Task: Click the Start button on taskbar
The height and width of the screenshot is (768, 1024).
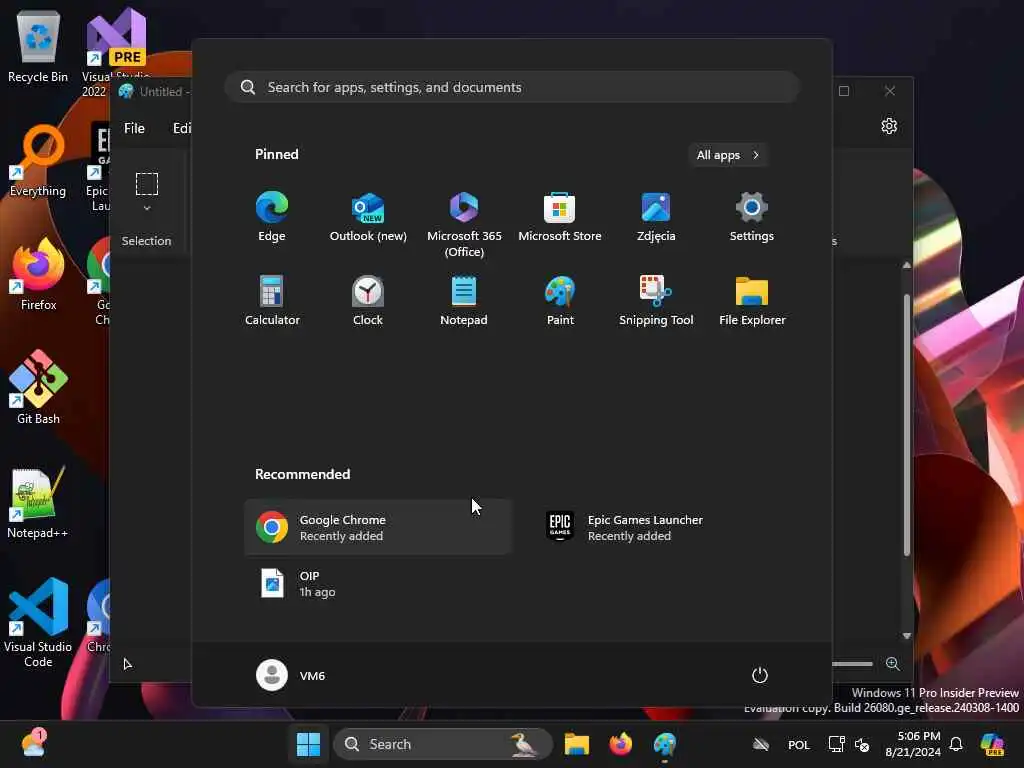Action: coord(308,744)
